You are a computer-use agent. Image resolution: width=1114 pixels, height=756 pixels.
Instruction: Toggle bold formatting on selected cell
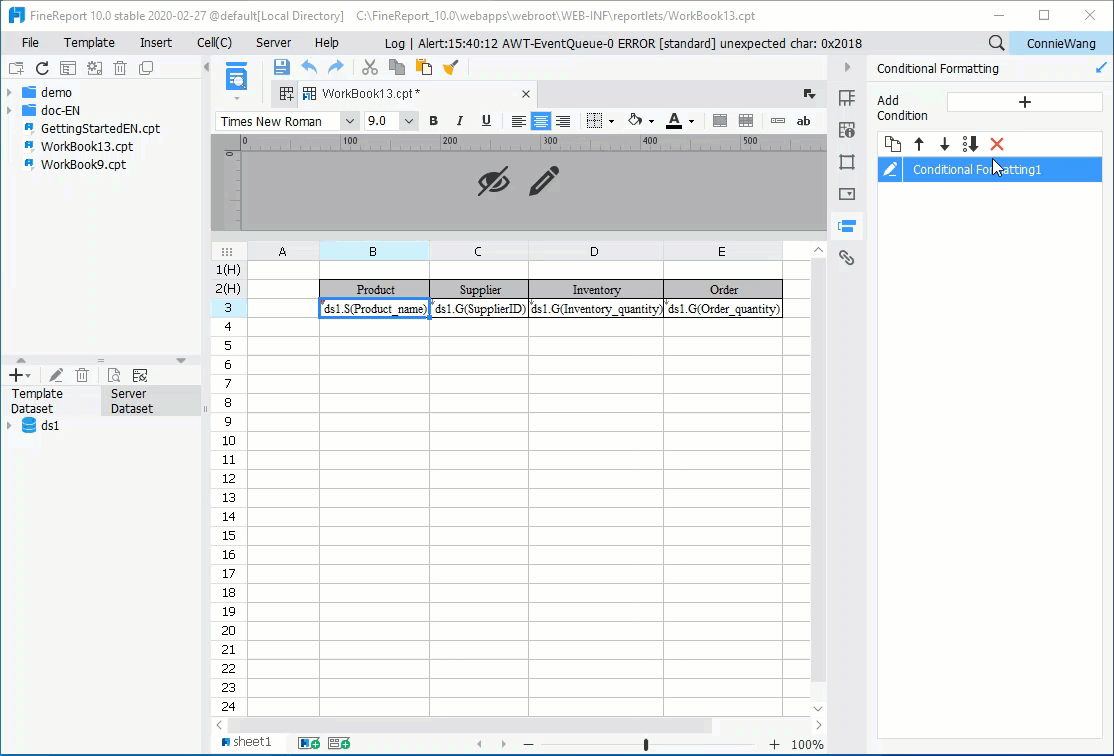coord(433,120)
